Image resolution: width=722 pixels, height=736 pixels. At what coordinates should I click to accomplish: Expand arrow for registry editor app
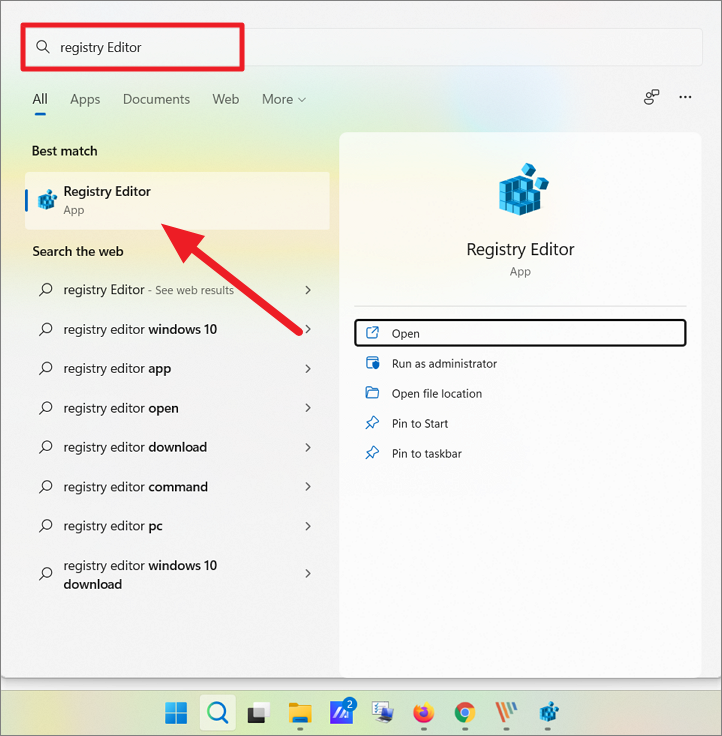pyautogui.click(x=308, y=369)
